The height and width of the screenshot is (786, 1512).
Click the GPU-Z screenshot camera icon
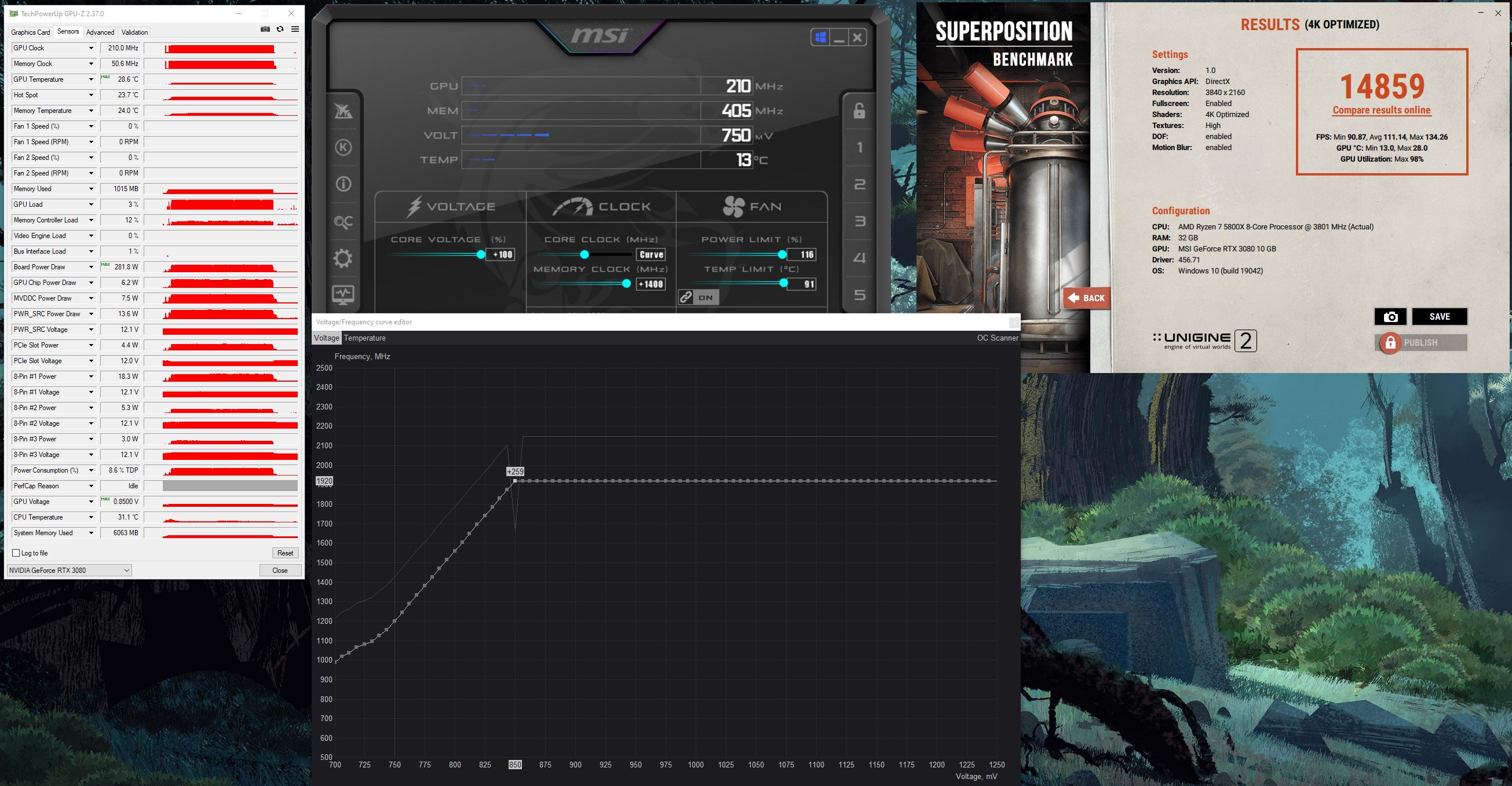click(265, 30)
